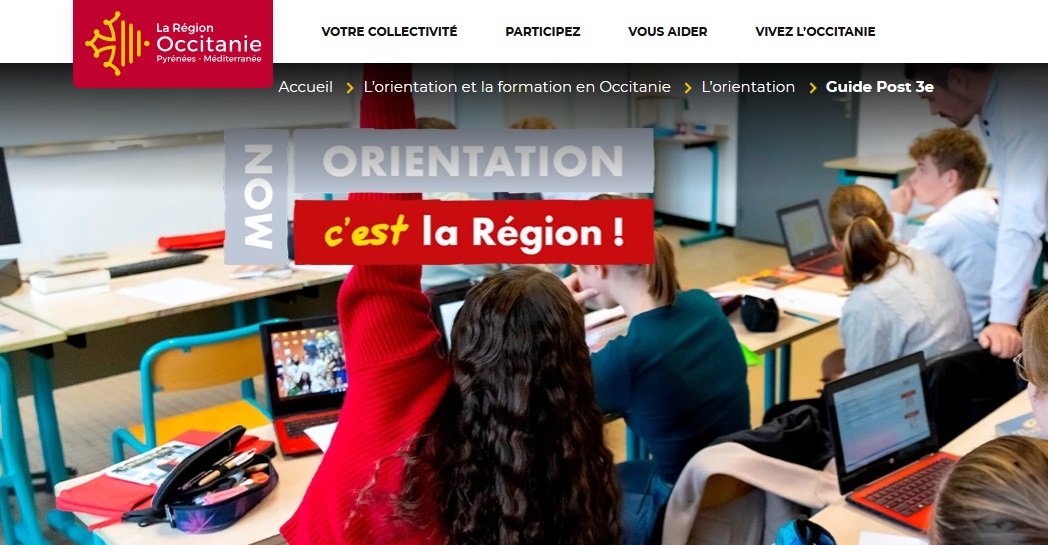This screenshot has height=545, width=1048.
Task: Open the VIVEZ L'OCCITANIE menu
Action: (x=815, y=31)
